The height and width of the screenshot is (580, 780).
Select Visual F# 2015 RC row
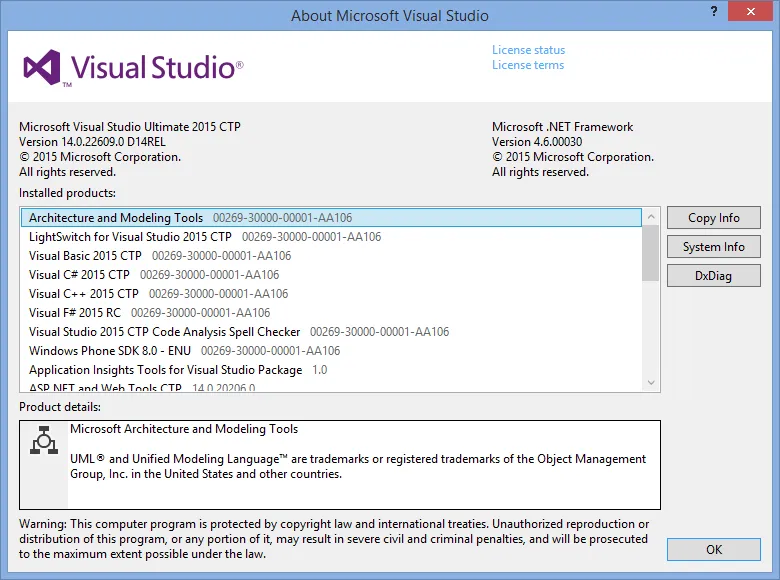[331, 312]
